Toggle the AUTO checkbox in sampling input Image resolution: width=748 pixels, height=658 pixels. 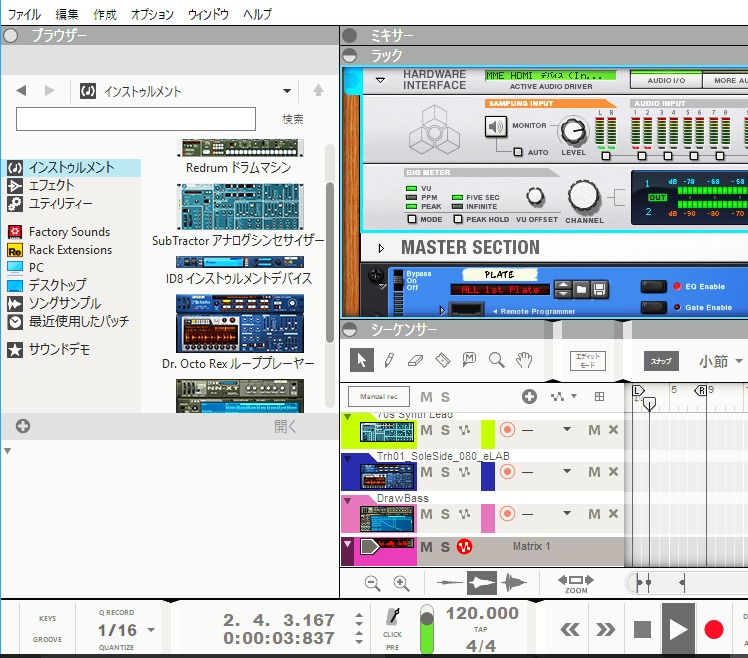pyautogui.click(x=518, y=152)
